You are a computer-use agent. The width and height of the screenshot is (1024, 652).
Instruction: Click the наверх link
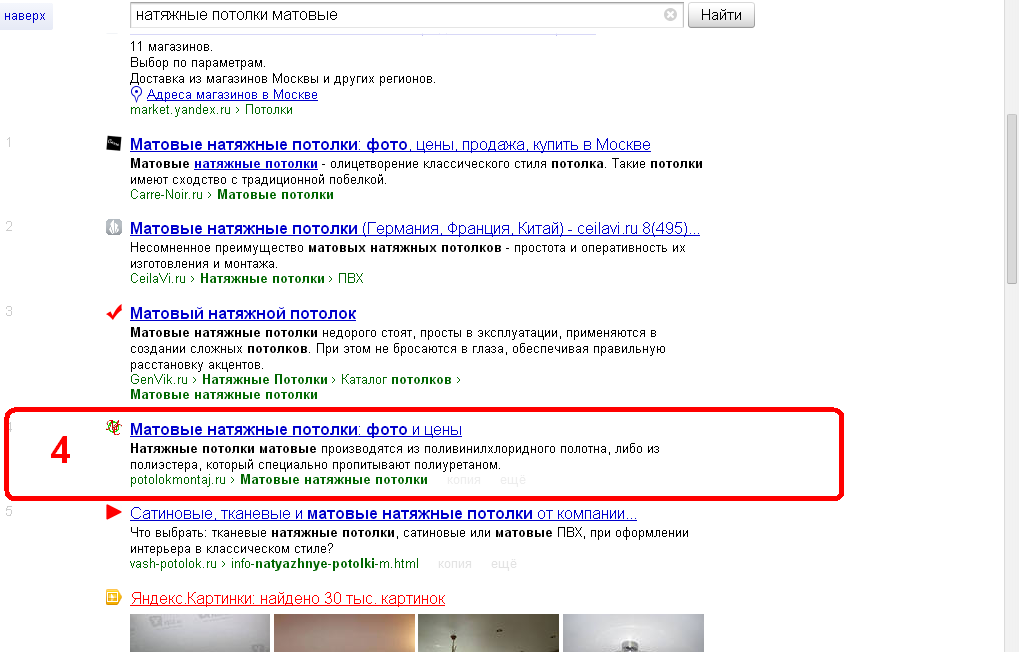25,16
